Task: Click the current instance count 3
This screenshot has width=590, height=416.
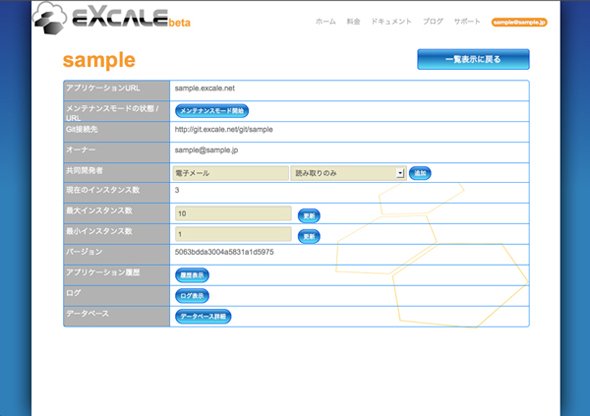Action: tap(177, 190)
